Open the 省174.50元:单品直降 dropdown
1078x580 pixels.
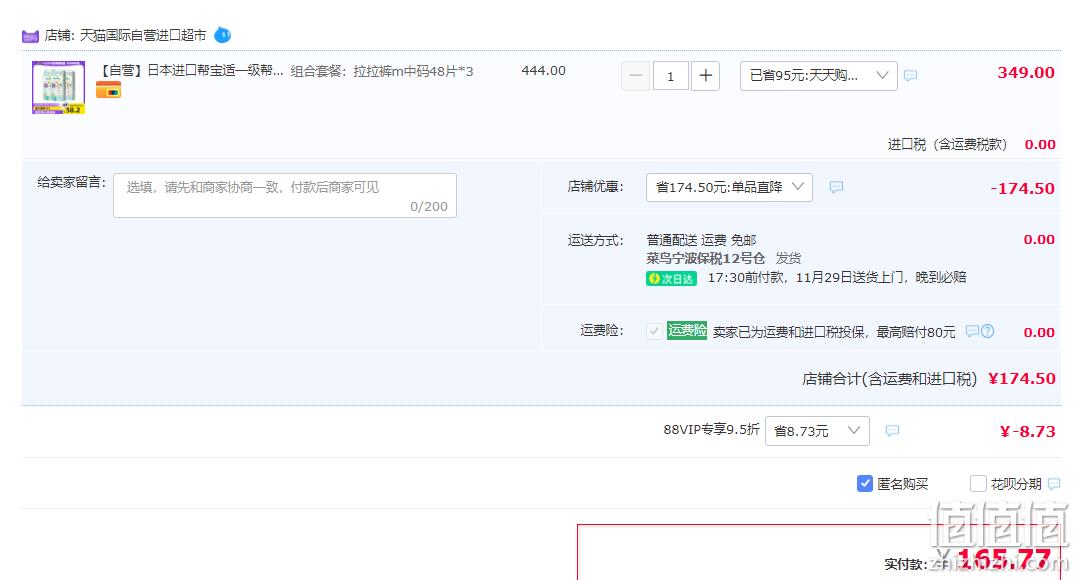[x=729, y=187]
